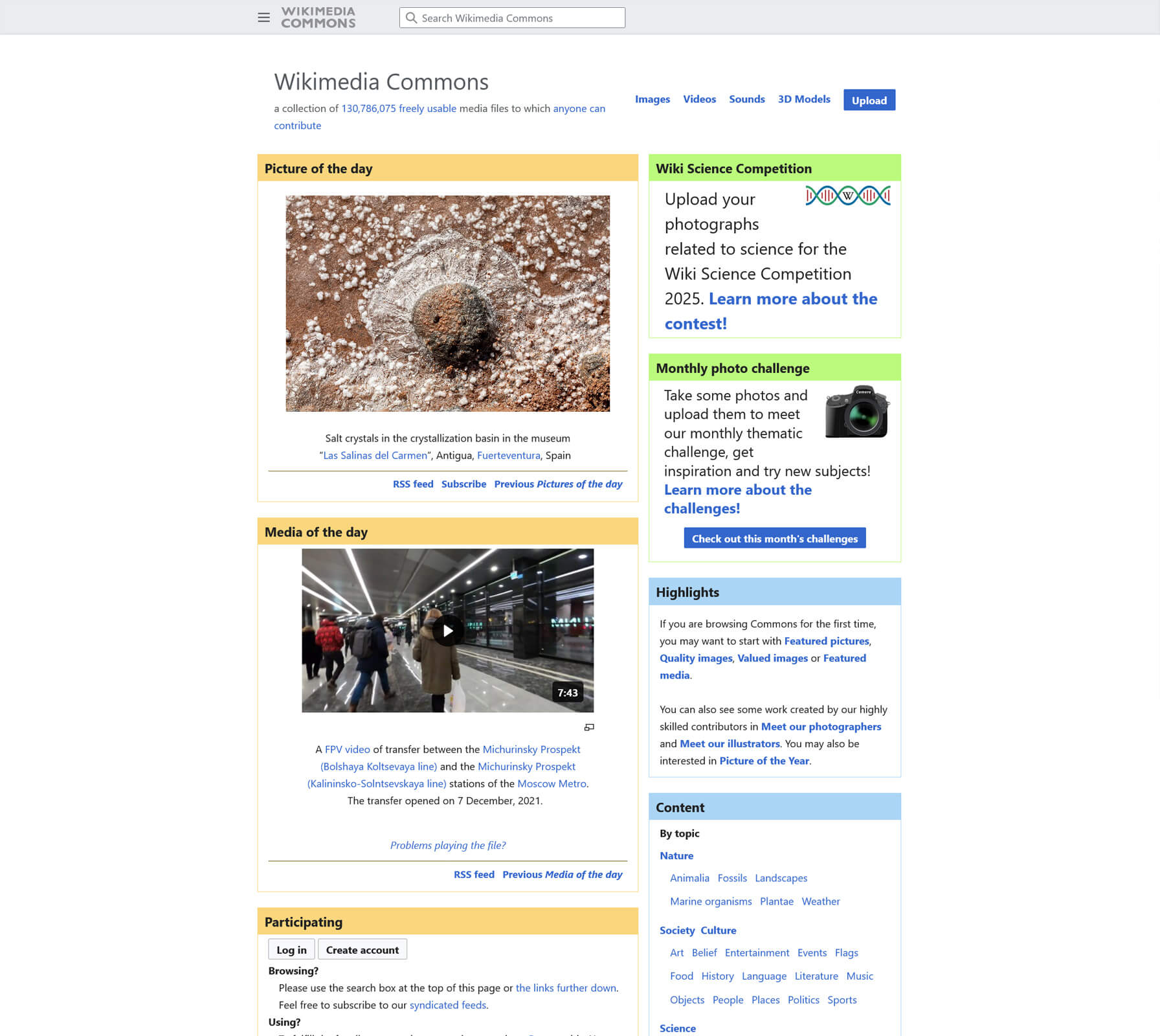Click the camera photo challenge image
The height and width of the screenshot is (1036, 1160).
point(856,412)
